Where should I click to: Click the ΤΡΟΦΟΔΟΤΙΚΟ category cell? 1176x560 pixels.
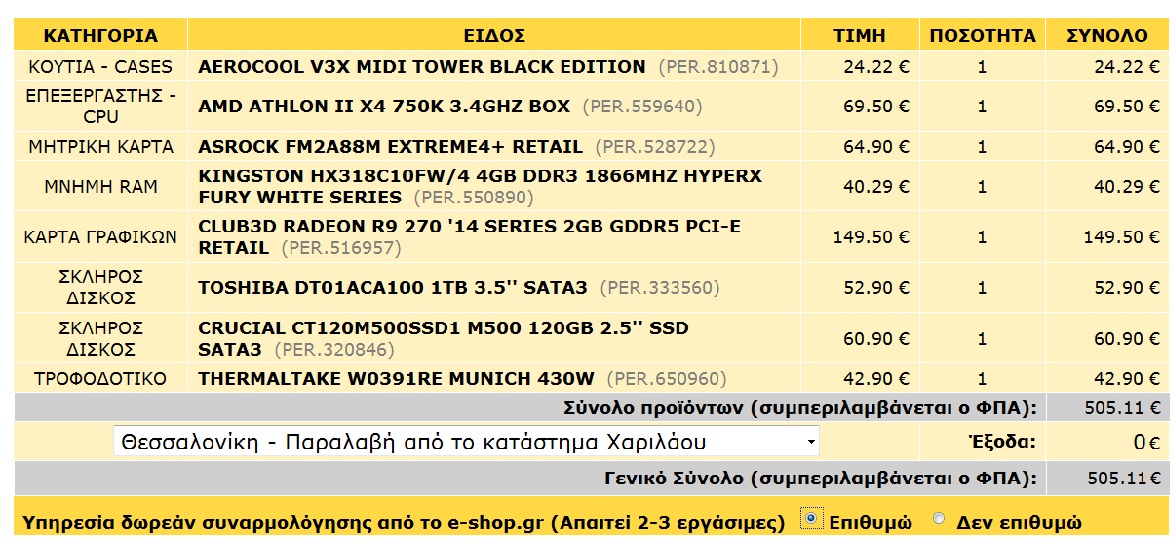point(100,378)
